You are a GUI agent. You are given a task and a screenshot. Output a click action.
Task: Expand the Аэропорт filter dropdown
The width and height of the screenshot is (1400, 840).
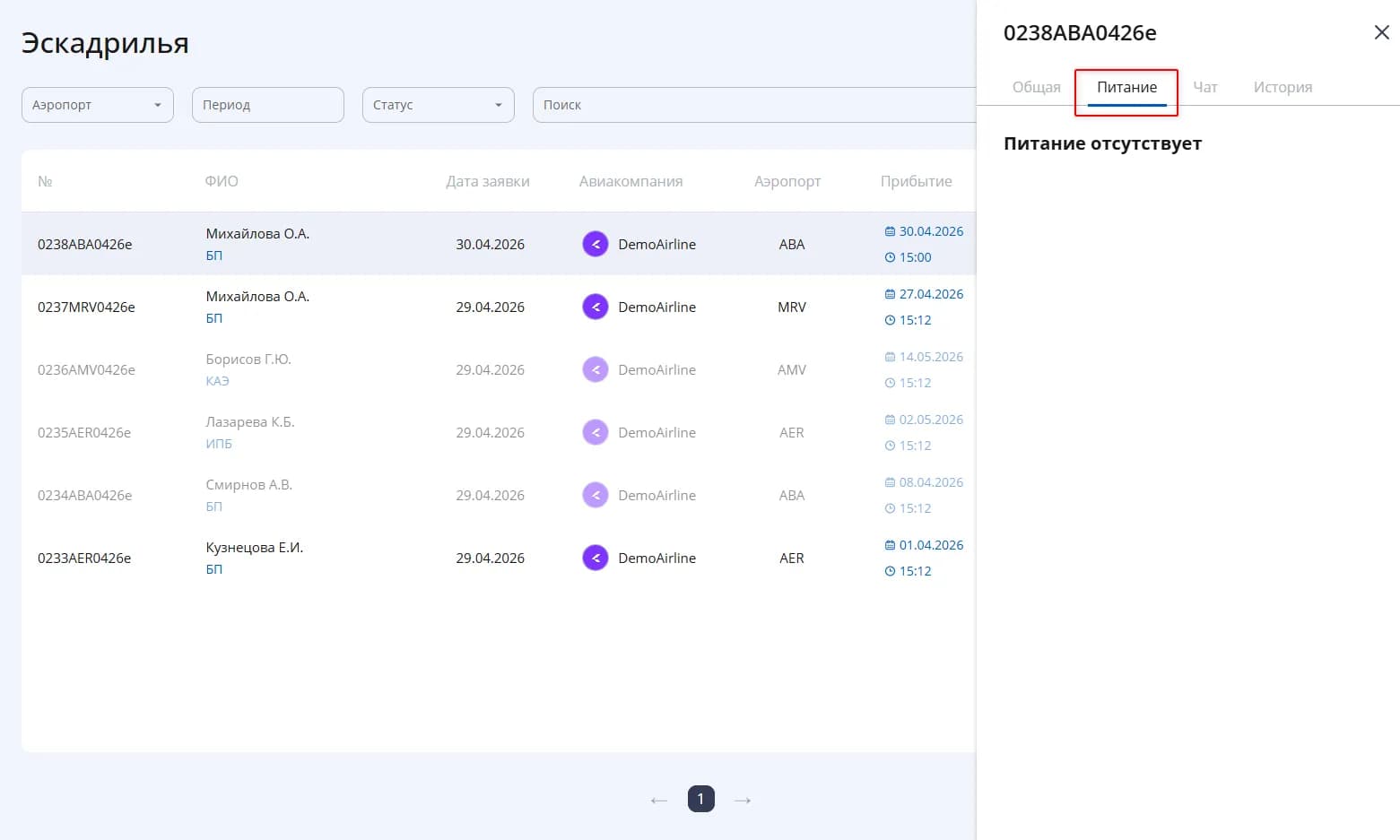(x=98, y=105)
